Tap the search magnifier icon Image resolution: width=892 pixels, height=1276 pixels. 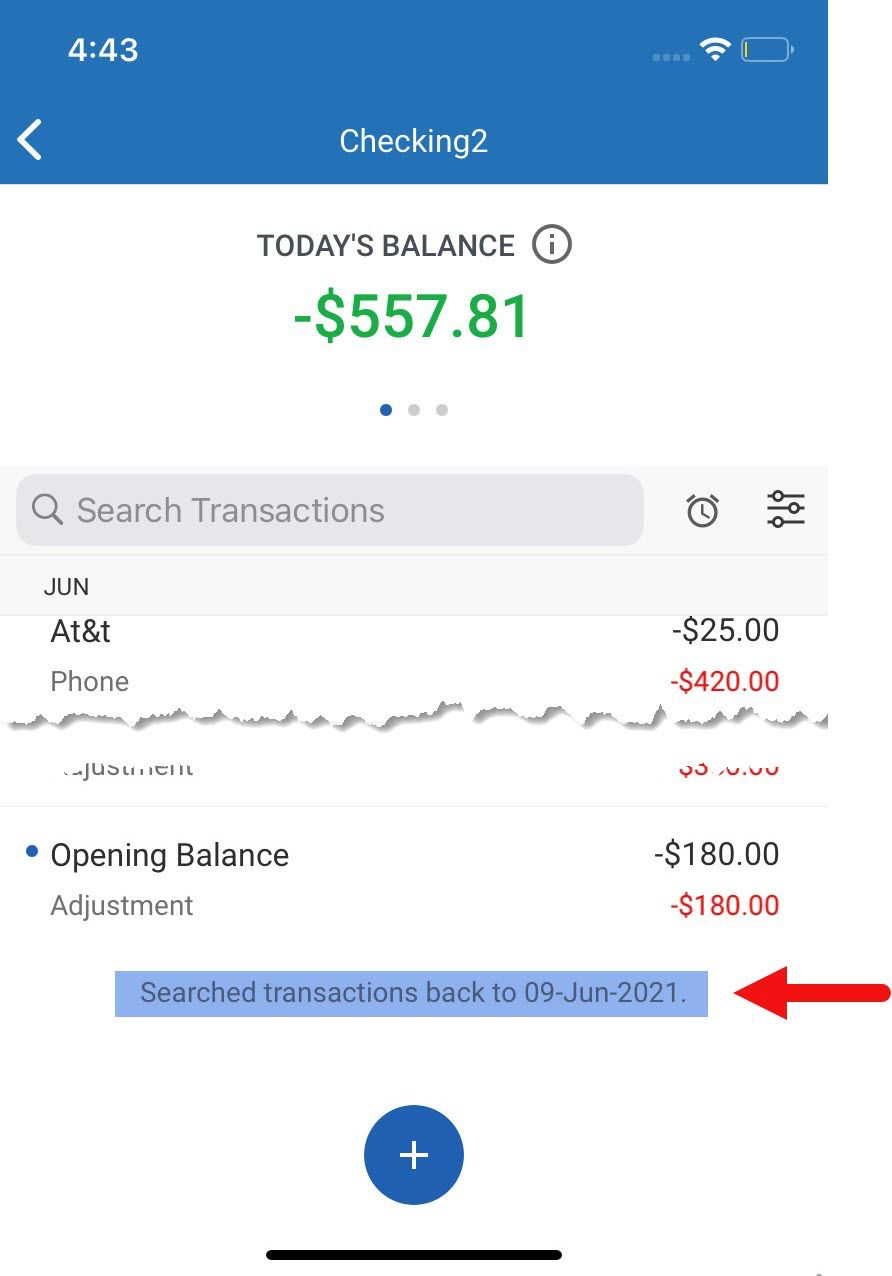[47, 510]
